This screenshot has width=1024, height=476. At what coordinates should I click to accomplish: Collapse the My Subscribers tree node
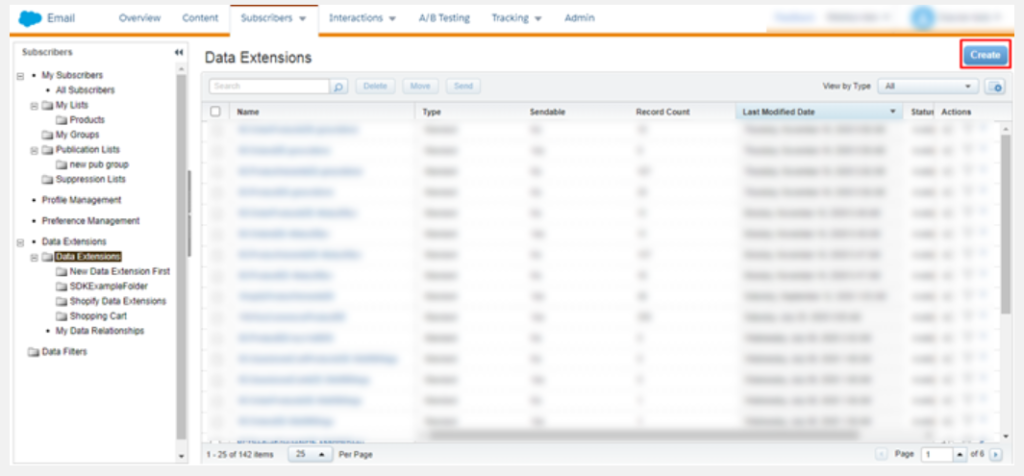pos(21,76)
